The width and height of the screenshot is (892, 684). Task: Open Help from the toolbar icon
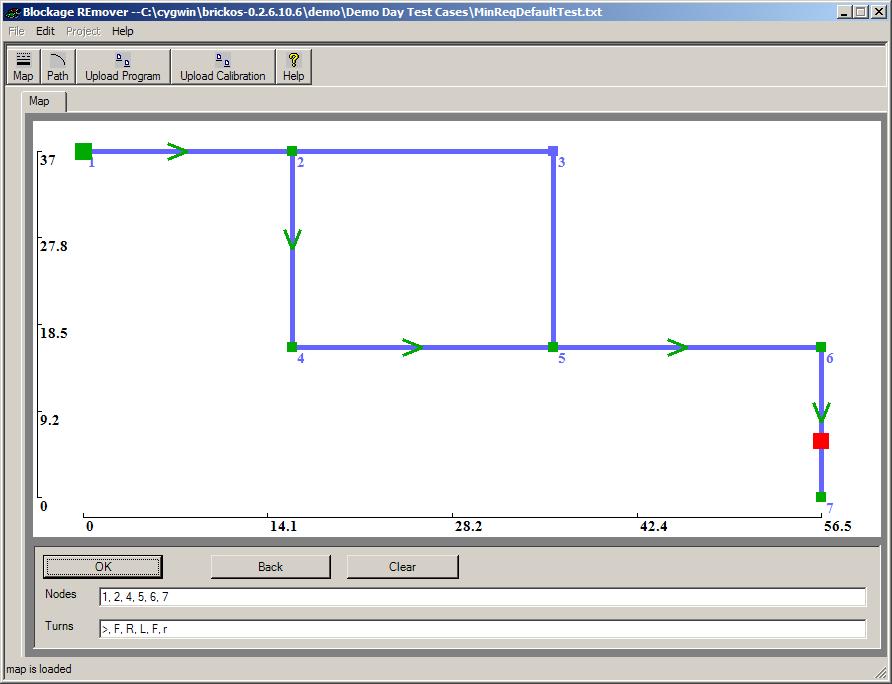[293, 67]
